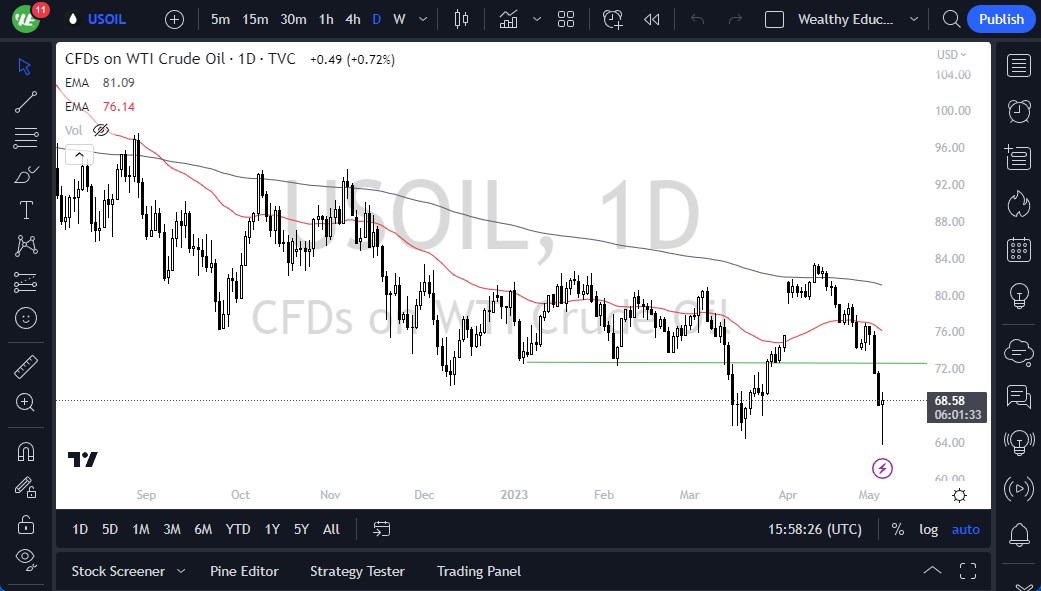Click the green horizontal support line

[x=700, y=362]
